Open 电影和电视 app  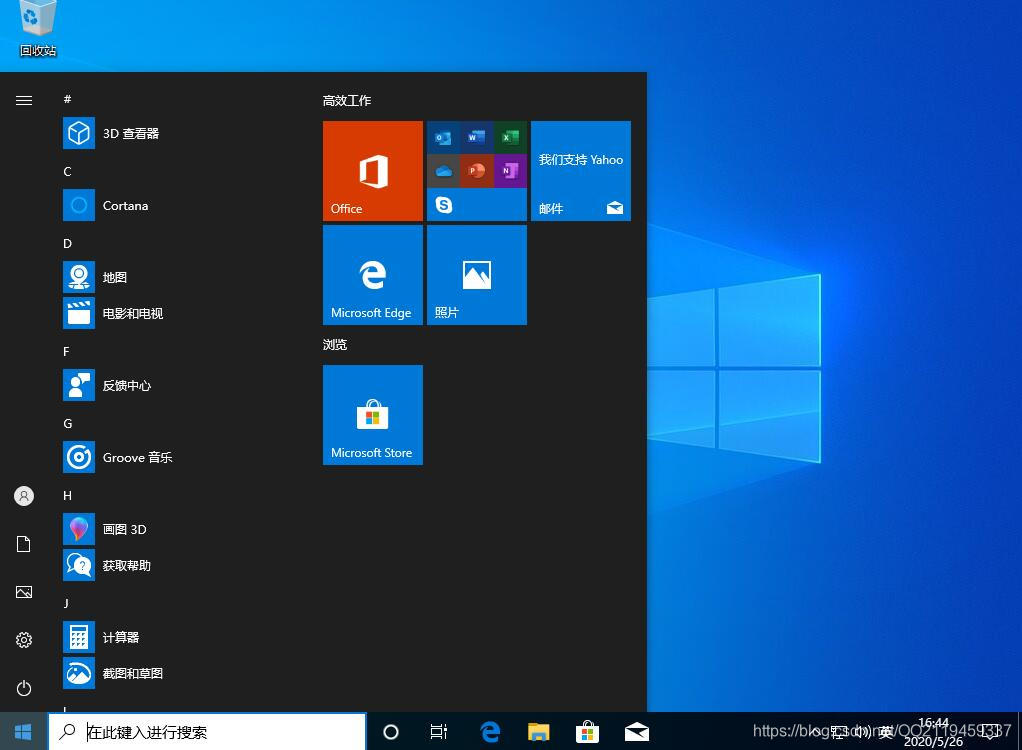point(176,313)
